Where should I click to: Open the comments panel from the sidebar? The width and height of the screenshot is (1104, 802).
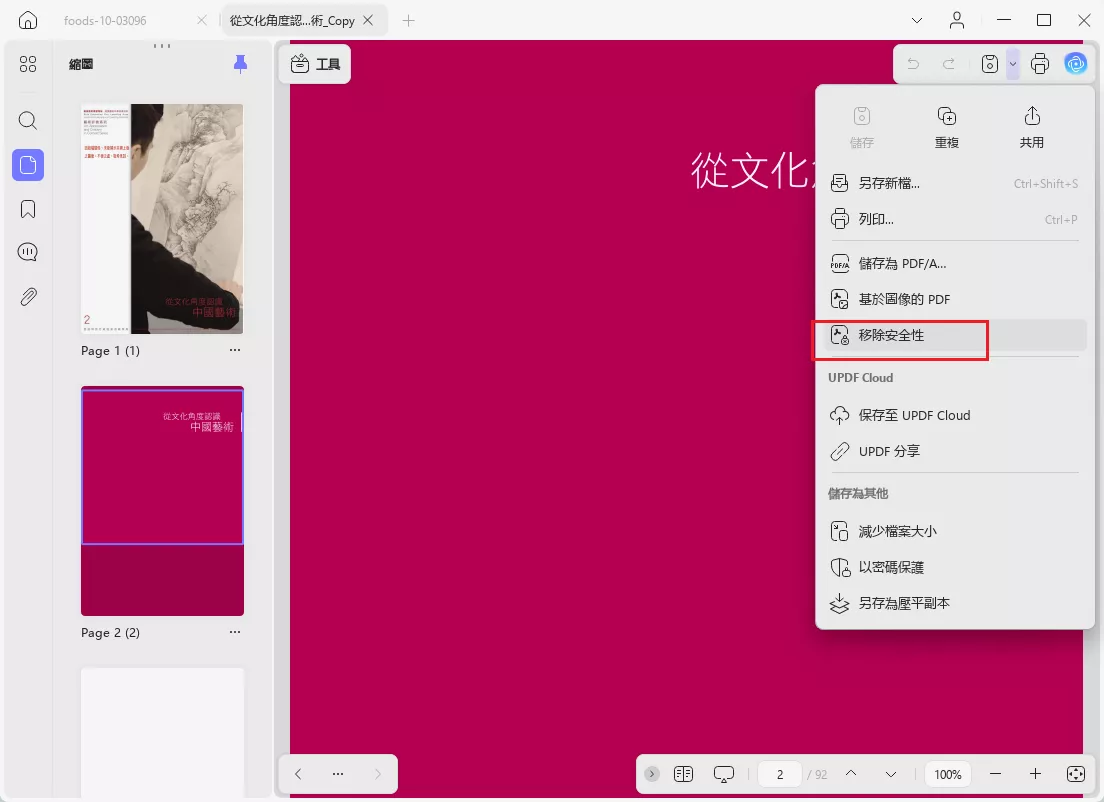coord(27,252)
